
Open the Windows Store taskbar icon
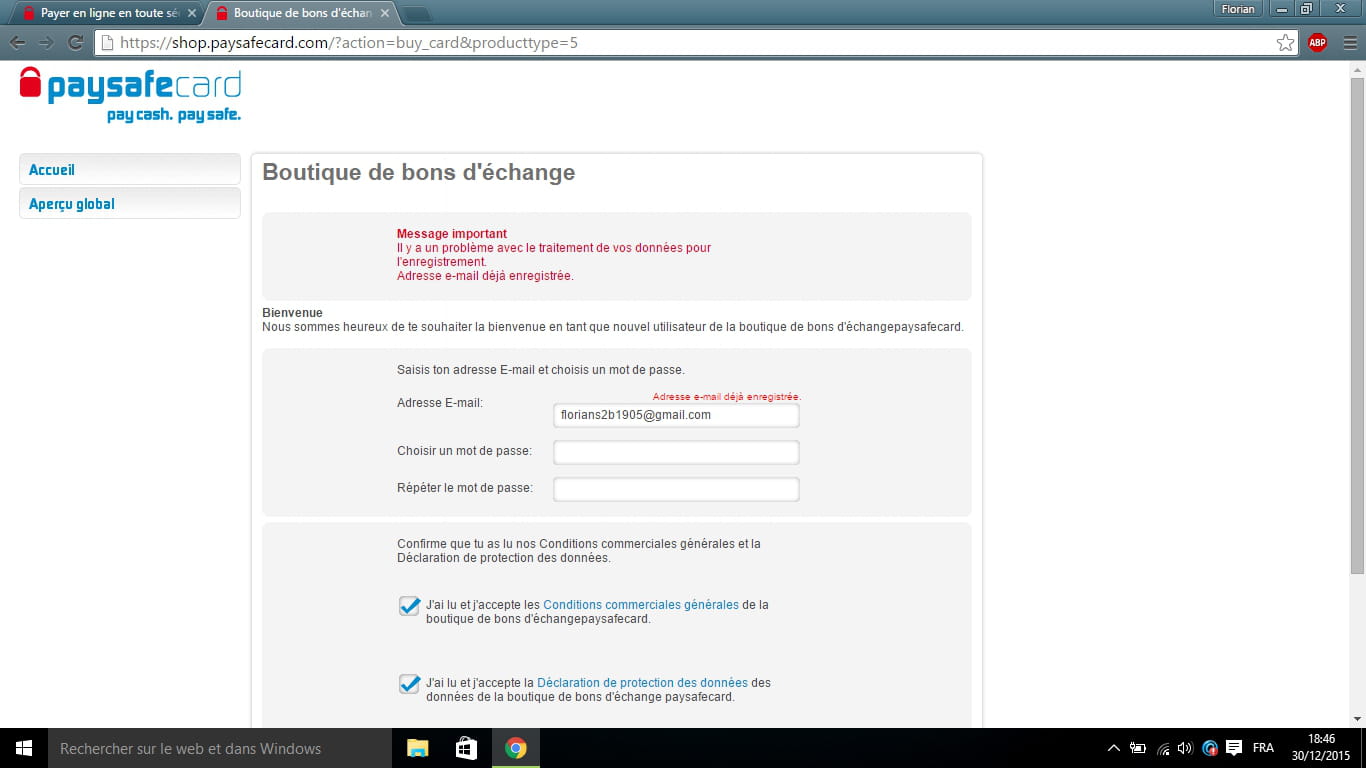(466, 748)
